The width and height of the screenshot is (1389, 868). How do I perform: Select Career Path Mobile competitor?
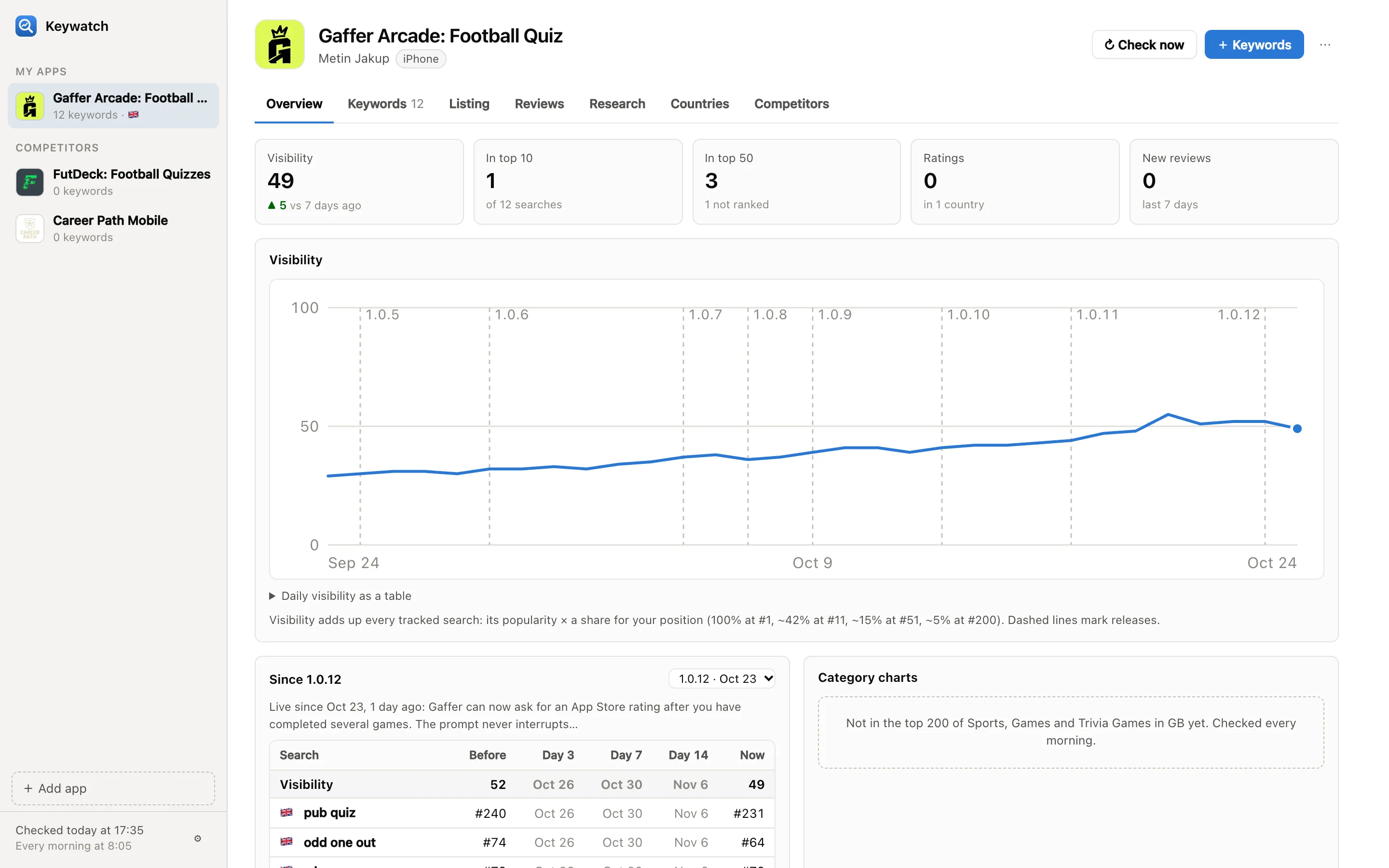(x=113, y=229)
